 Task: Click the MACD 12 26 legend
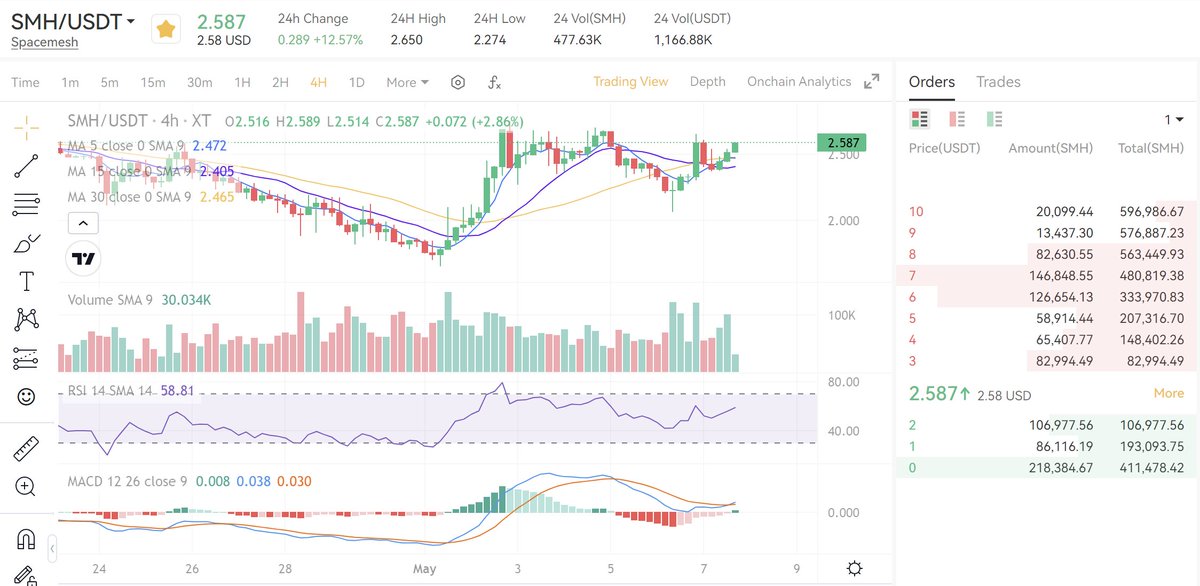(189, 481)
